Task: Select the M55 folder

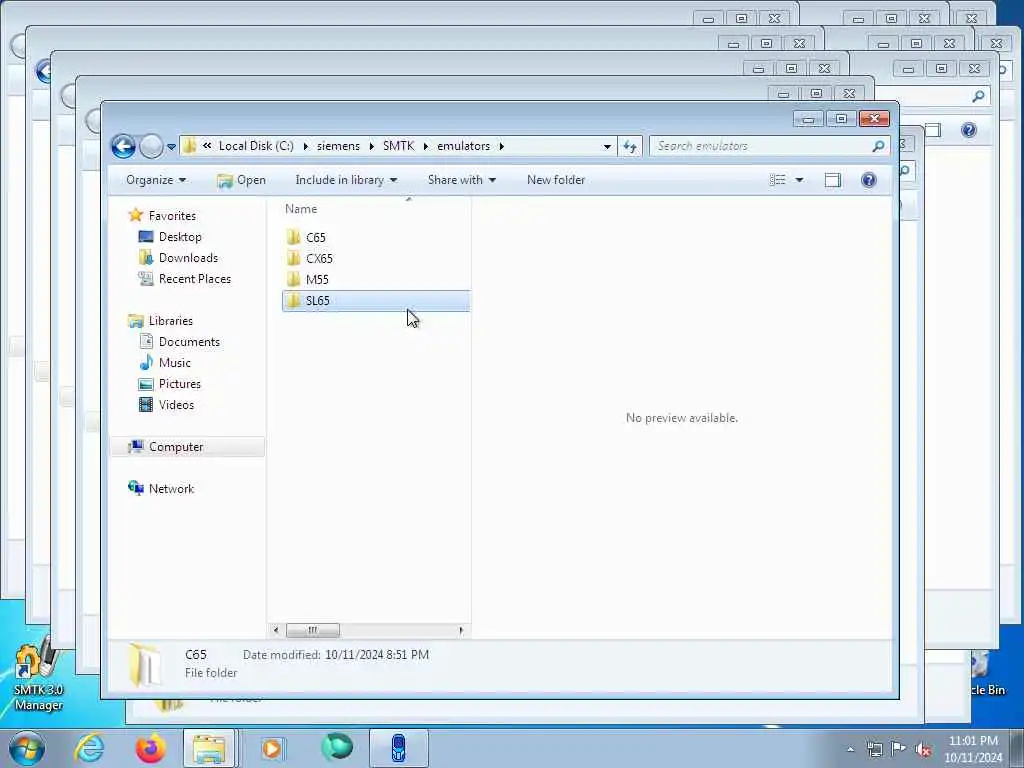Action: tap(376, 280)
